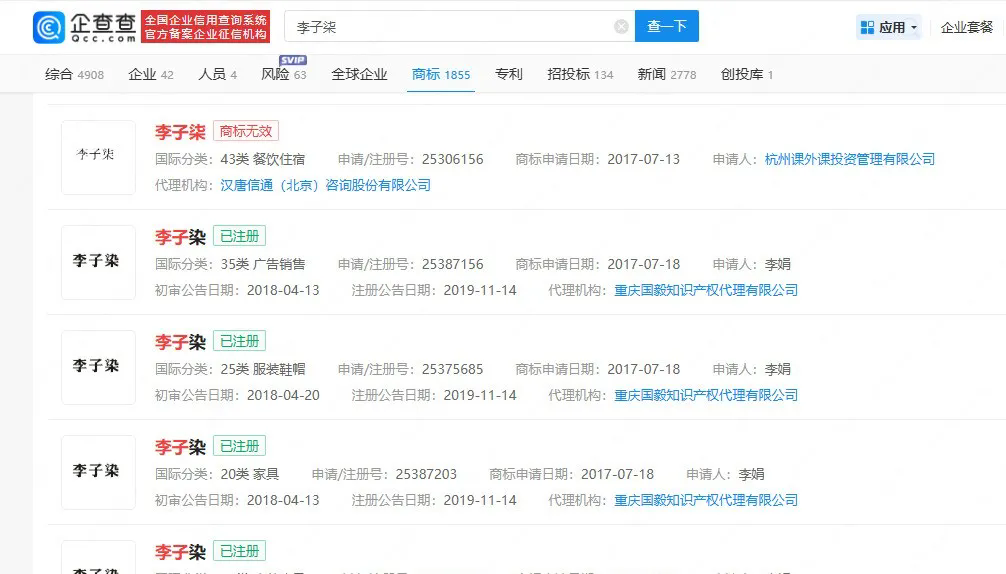Open trademark thumbnail for 20类 家具 entry
Viewport: 1006px width, 574px height.
[x=98, y=473]
